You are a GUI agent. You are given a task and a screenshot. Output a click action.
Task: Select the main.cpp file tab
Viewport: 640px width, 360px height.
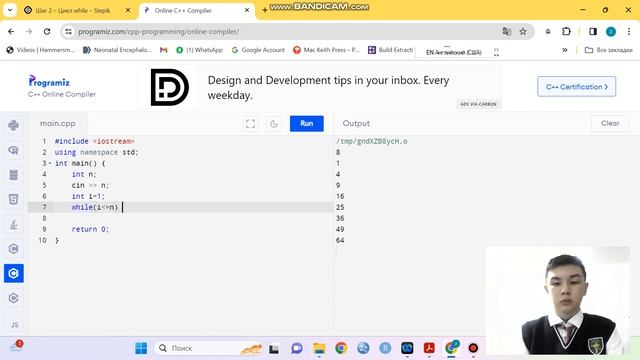point(58,123)
